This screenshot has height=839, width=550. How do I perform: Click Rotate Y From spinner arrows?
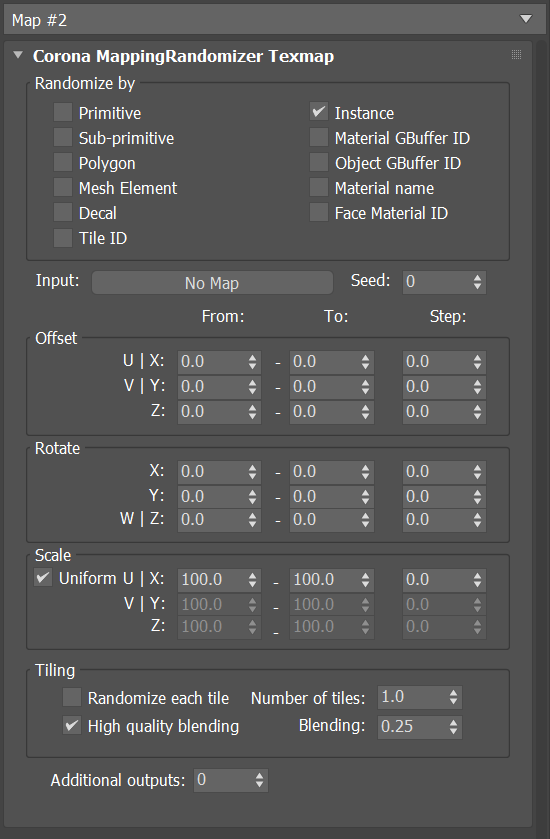point(253,497)
